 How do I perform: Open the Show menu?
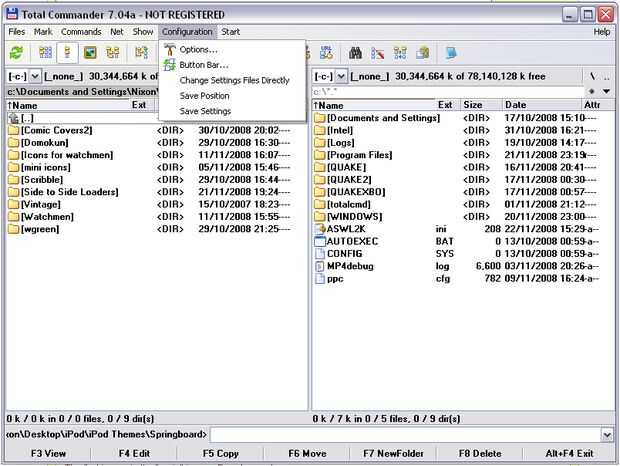tap(143, 32)
